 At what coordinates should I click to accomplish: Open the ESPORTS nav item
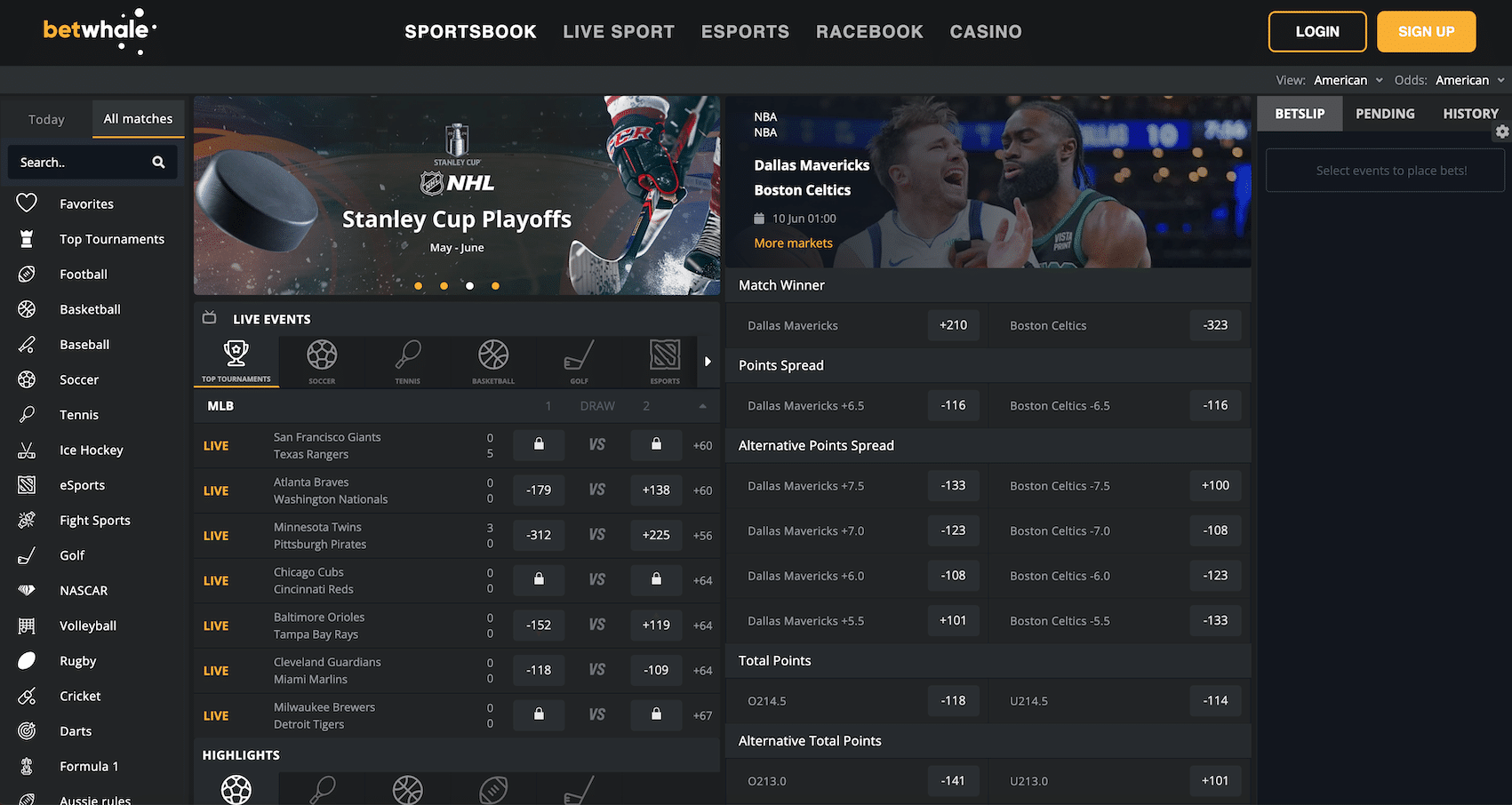[x=745, y=32]
